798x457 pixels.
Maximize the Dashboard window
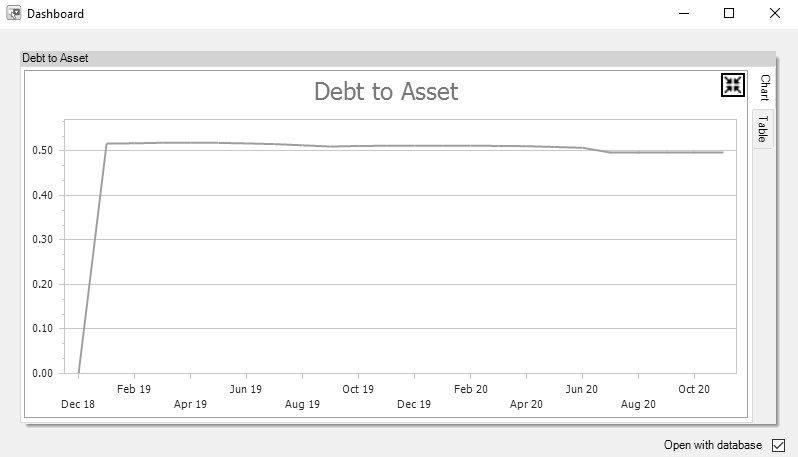(729, 14)
